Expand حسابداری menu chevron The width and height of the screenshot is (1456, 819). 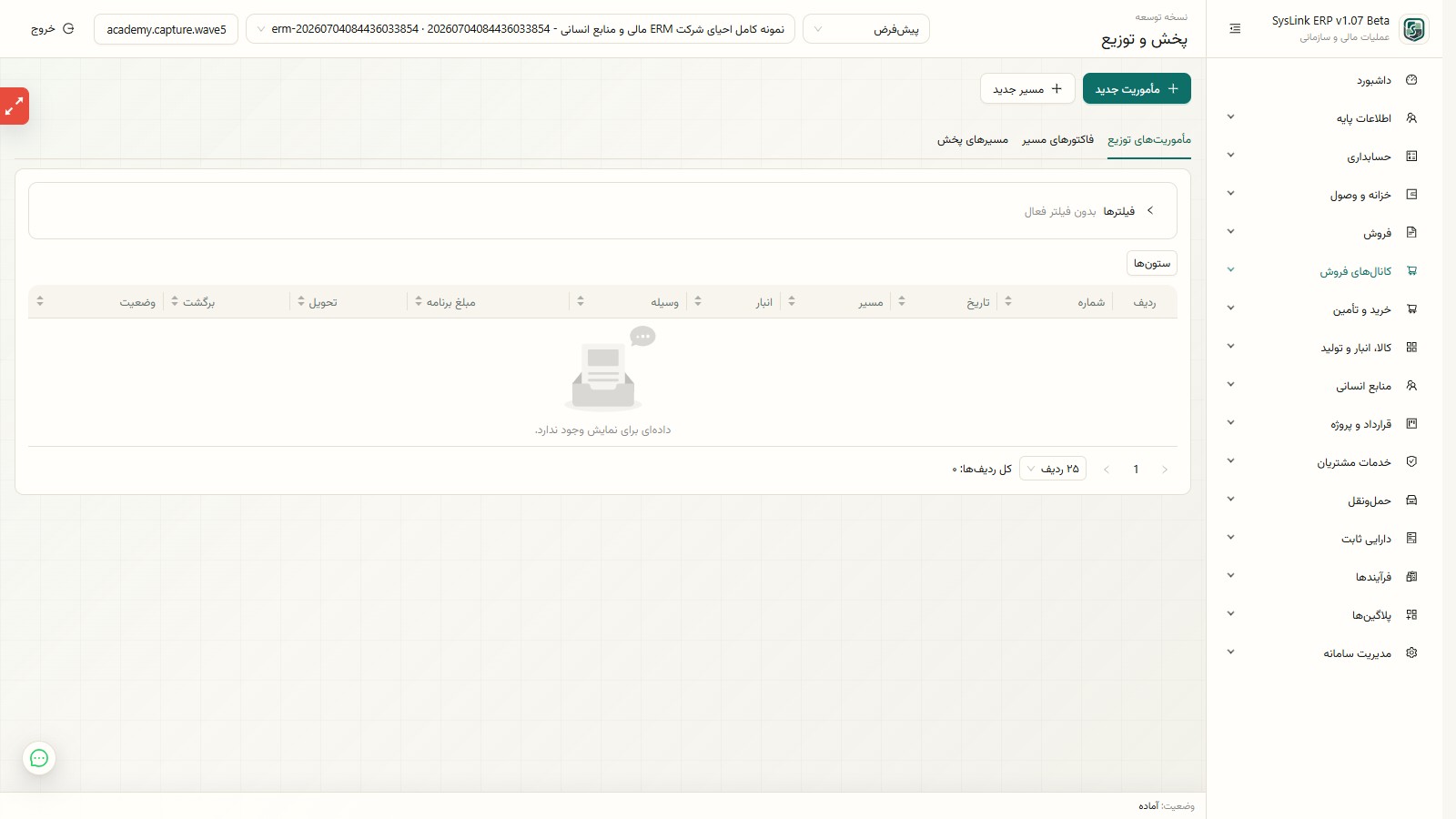tap(1230, 156)
